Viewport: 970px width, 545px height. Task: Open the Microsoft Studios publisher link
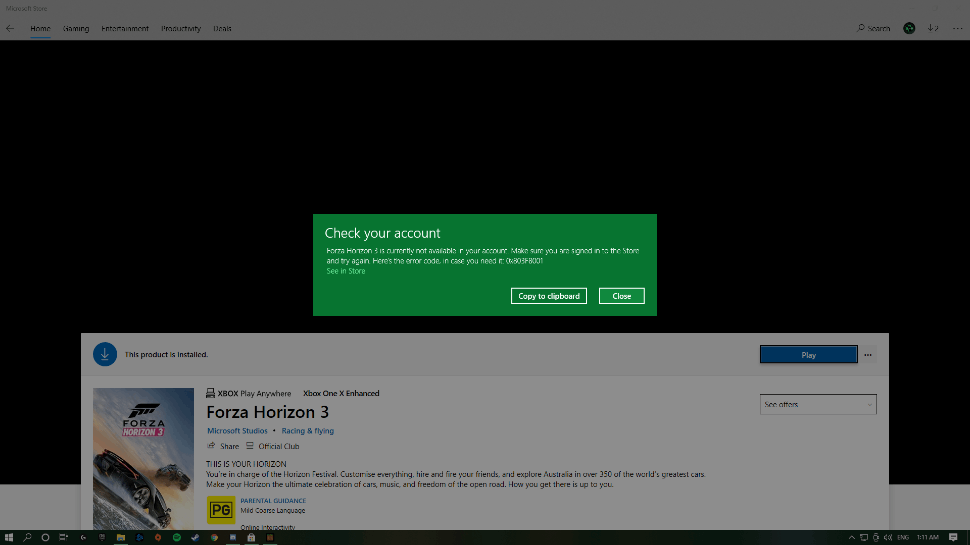pos(238,431)
